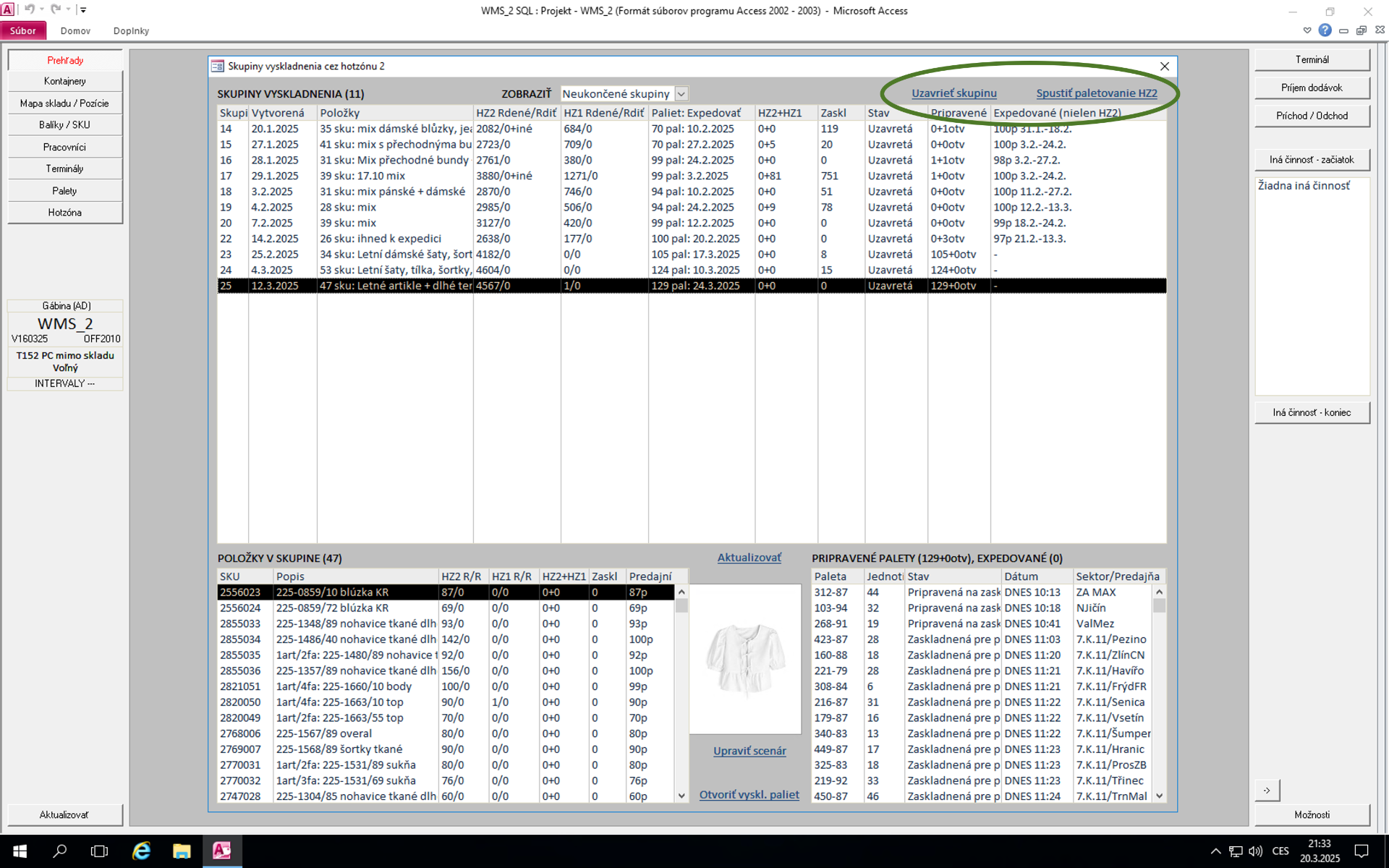
Task: Click the Redo icon in quick access toolbar
Action: point(56,9)
